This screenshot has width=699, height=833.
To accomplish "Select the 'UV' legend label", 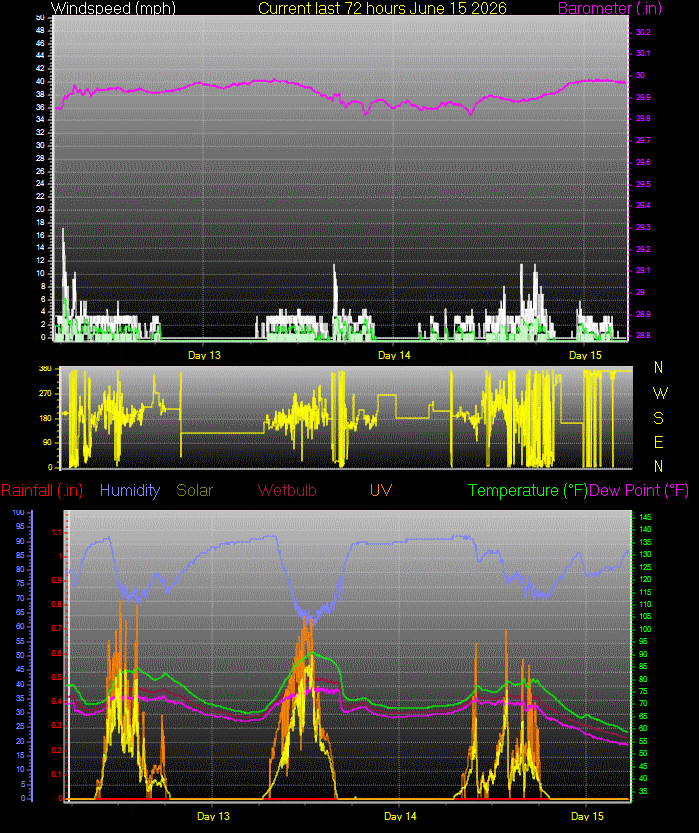I will [x=381, y=490].
